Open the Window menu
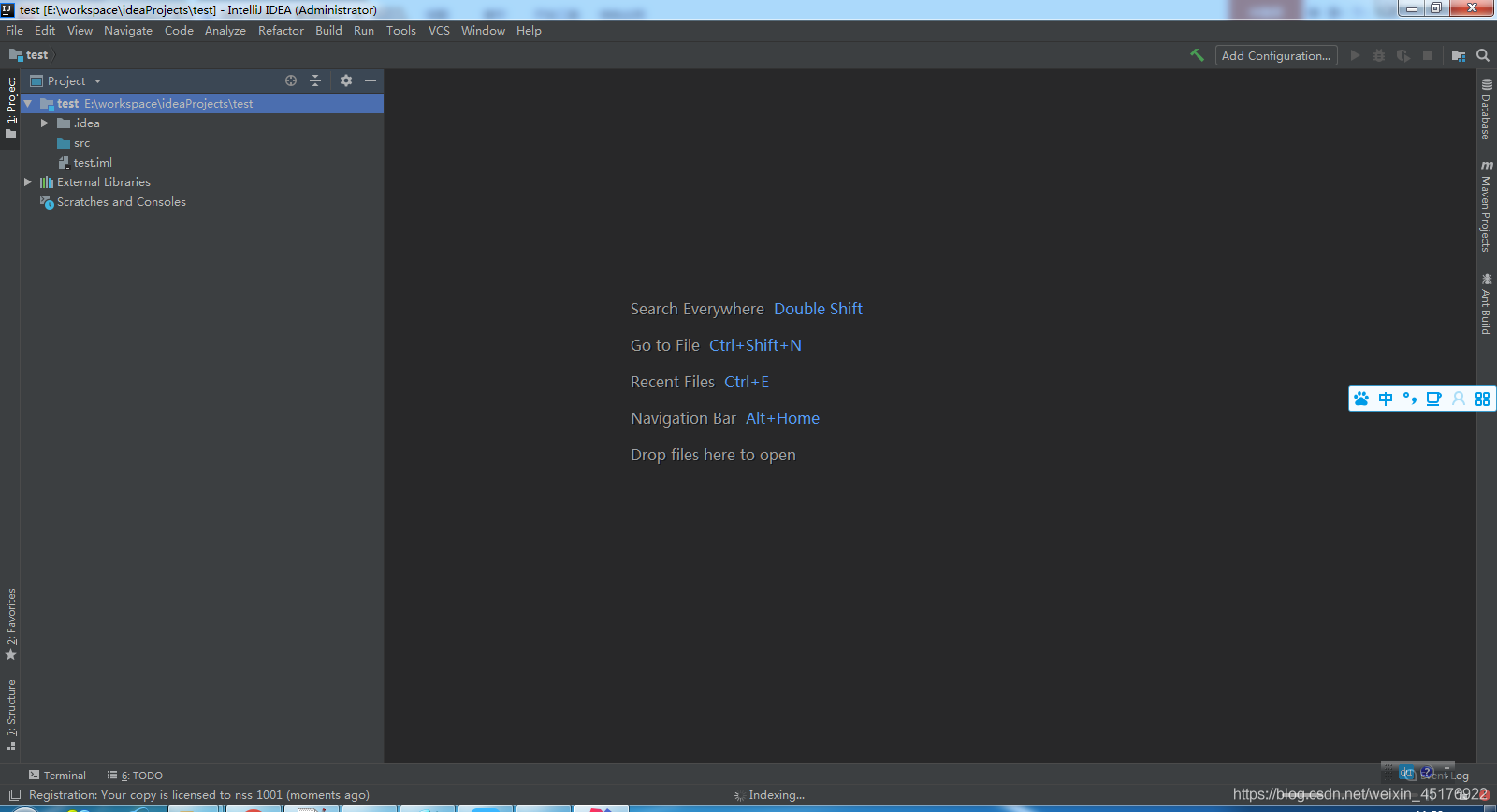Screen dimensions: 1497x812 tap(483, 31)
